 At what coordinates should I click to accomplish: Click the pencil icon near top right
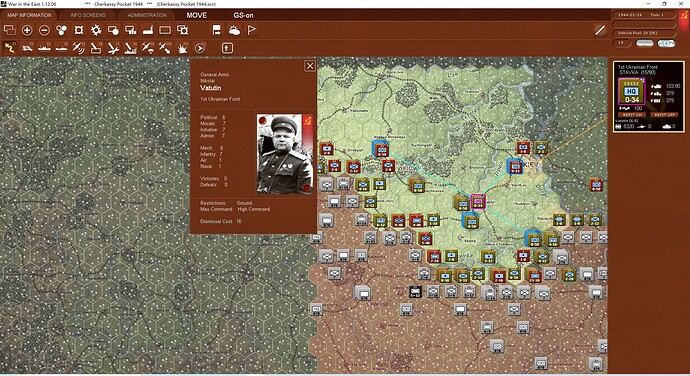tap(600, 30)
